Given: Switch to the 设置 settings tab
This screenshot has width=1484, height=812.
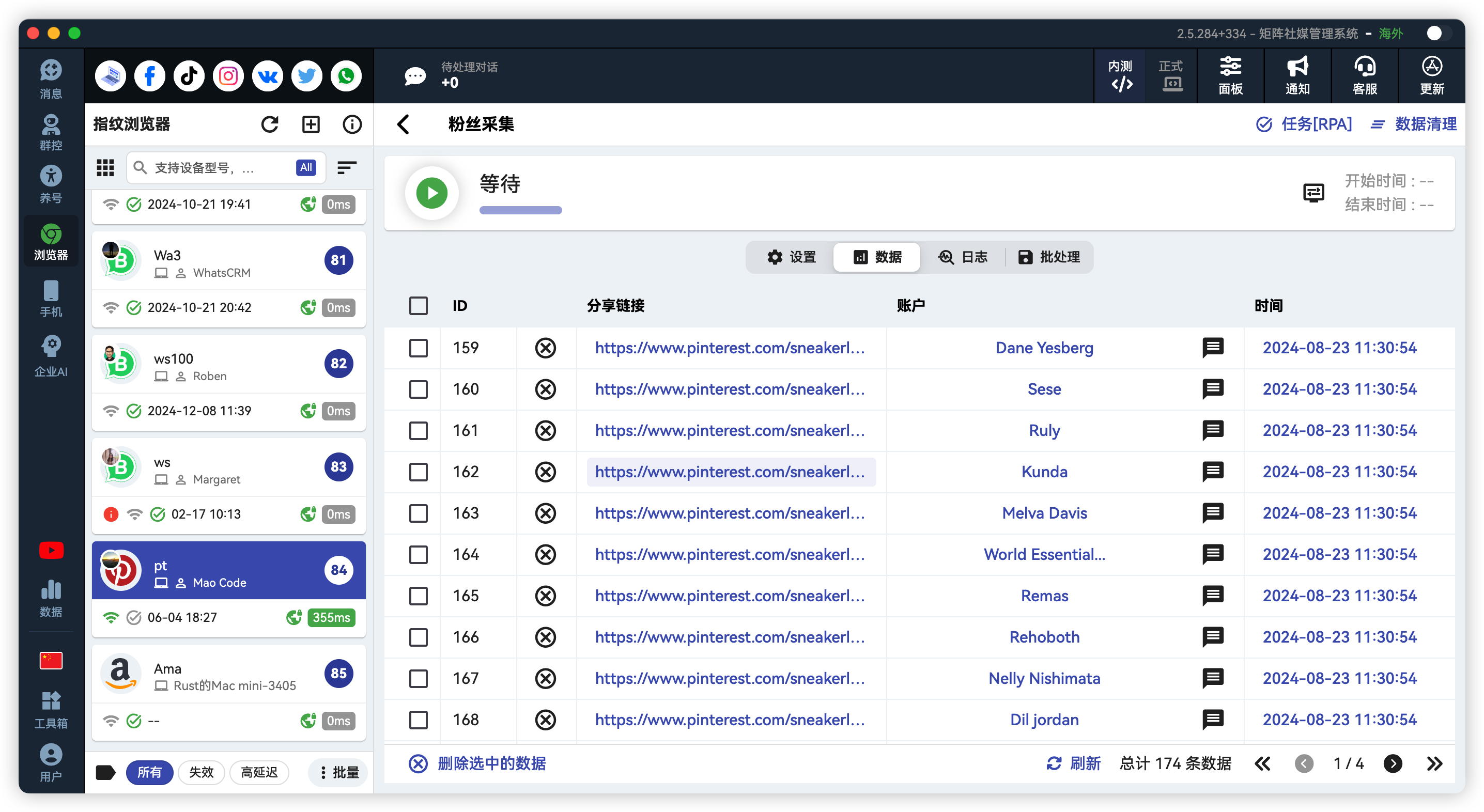Looking at the screenshot, I should [791, 257].
